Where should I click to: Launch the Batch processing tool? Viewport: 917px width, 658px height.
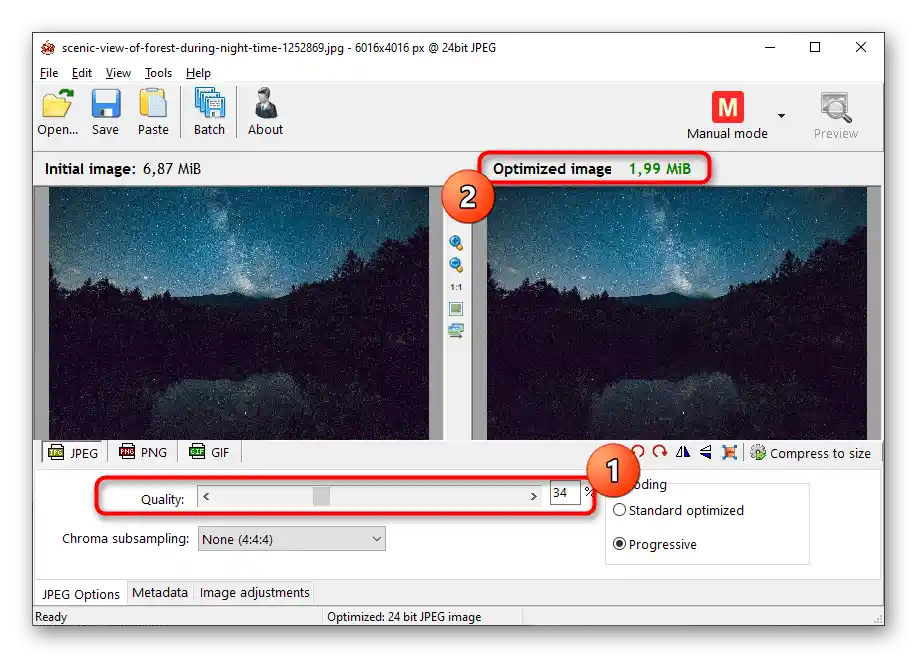[x=209, y=112]
